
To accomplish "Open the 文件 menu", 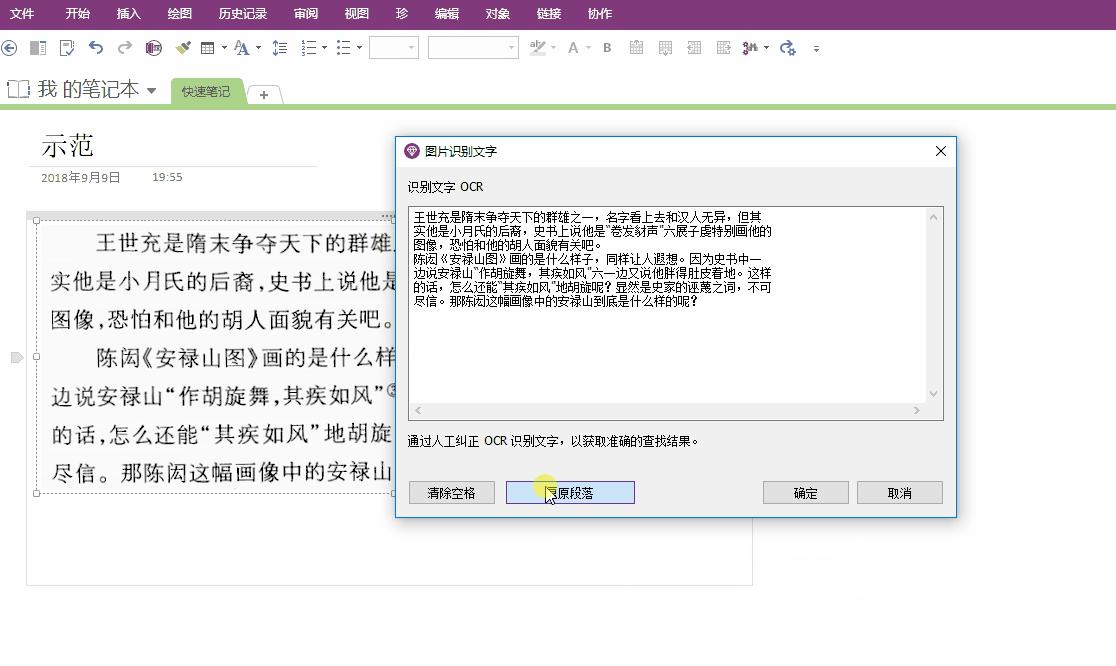I will pos(22,14).
